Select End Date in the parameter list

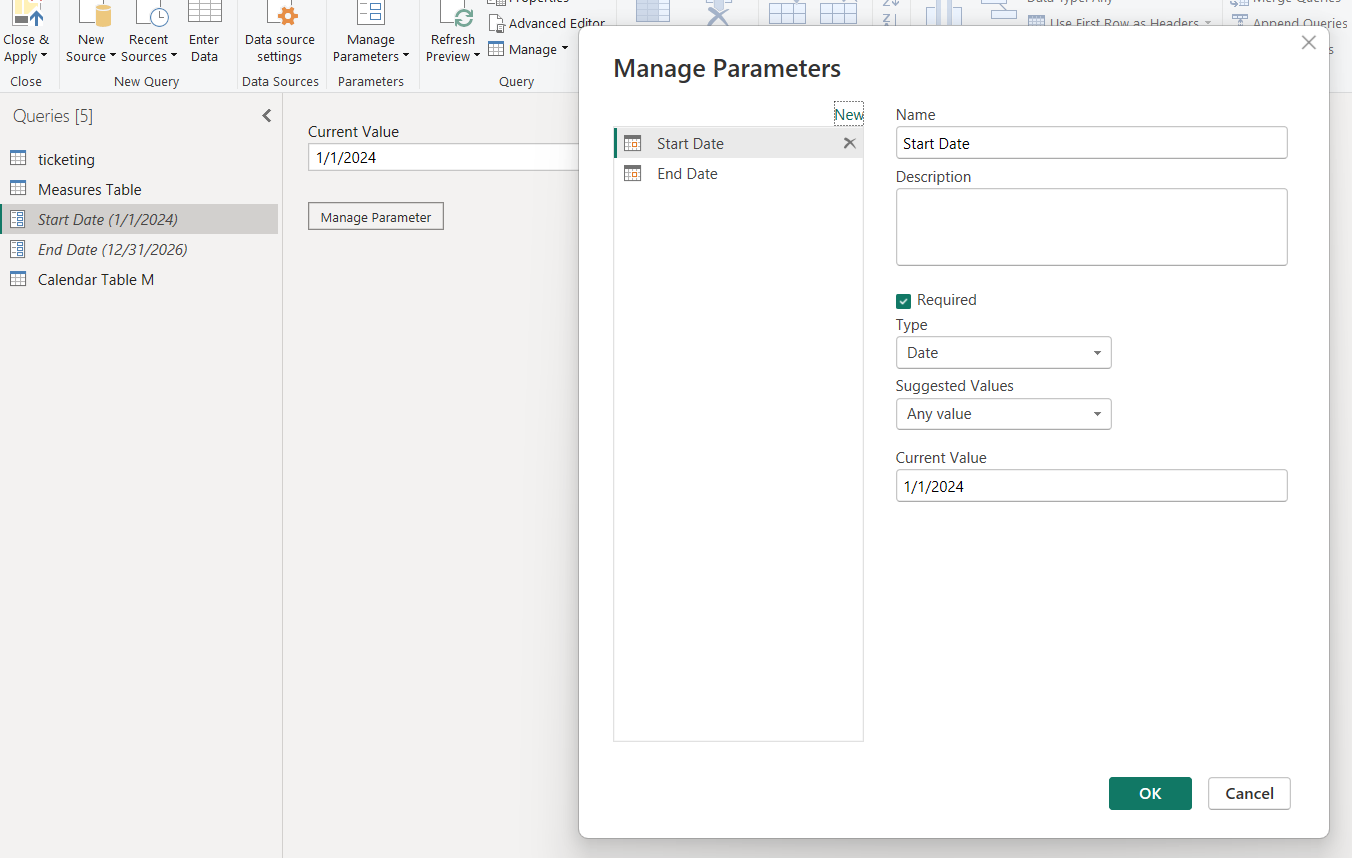[x=738, y=173]
